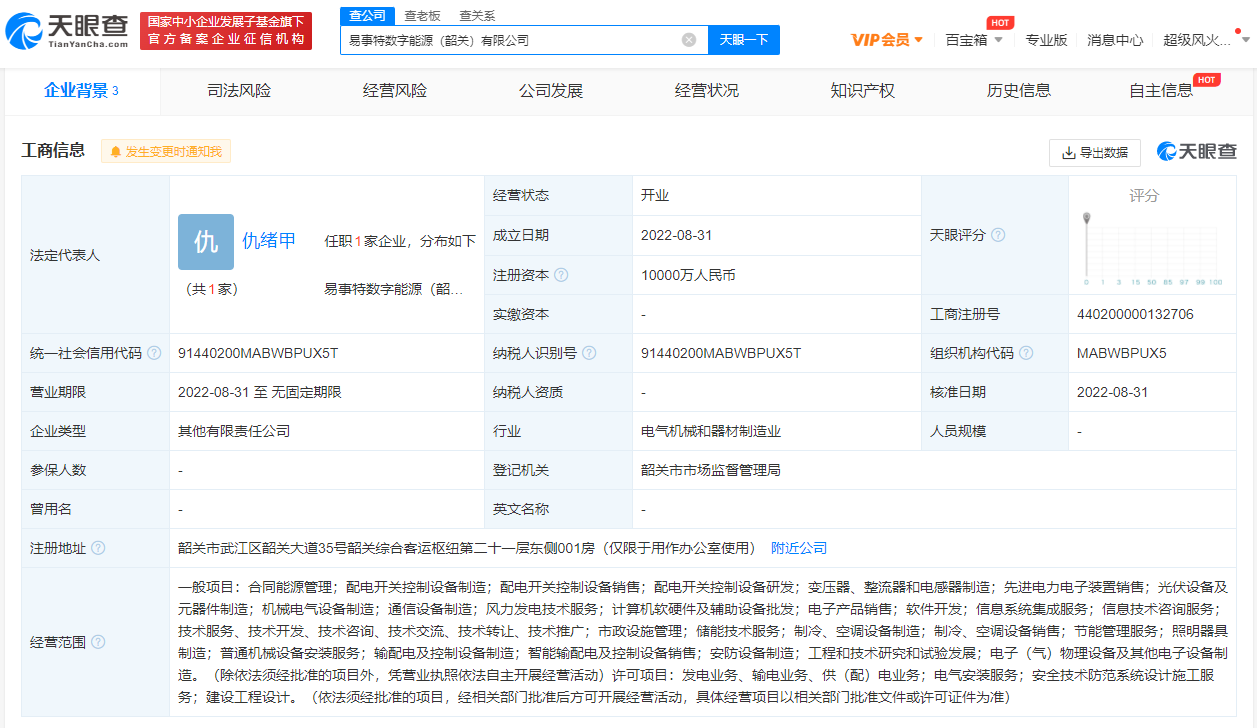
Task: Clear the search box using the X icon
Action: [687, 40]
